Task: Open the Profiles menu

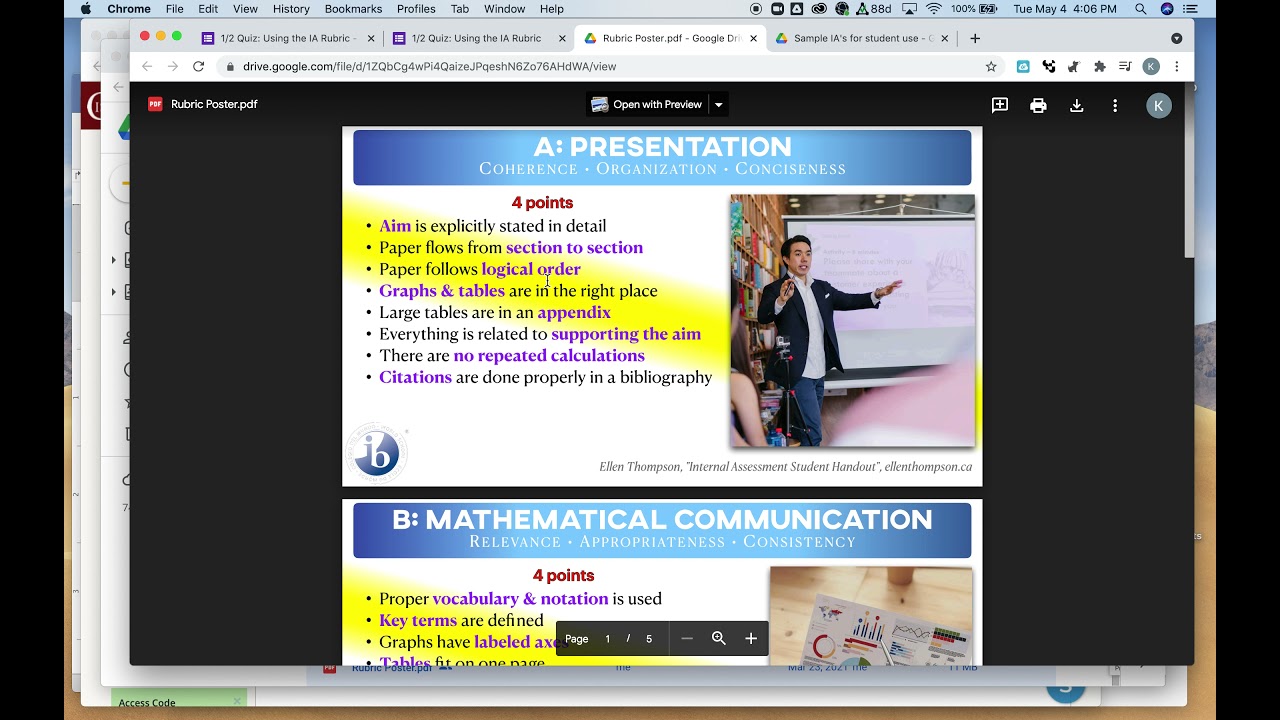Action: [x=416, y=9]
